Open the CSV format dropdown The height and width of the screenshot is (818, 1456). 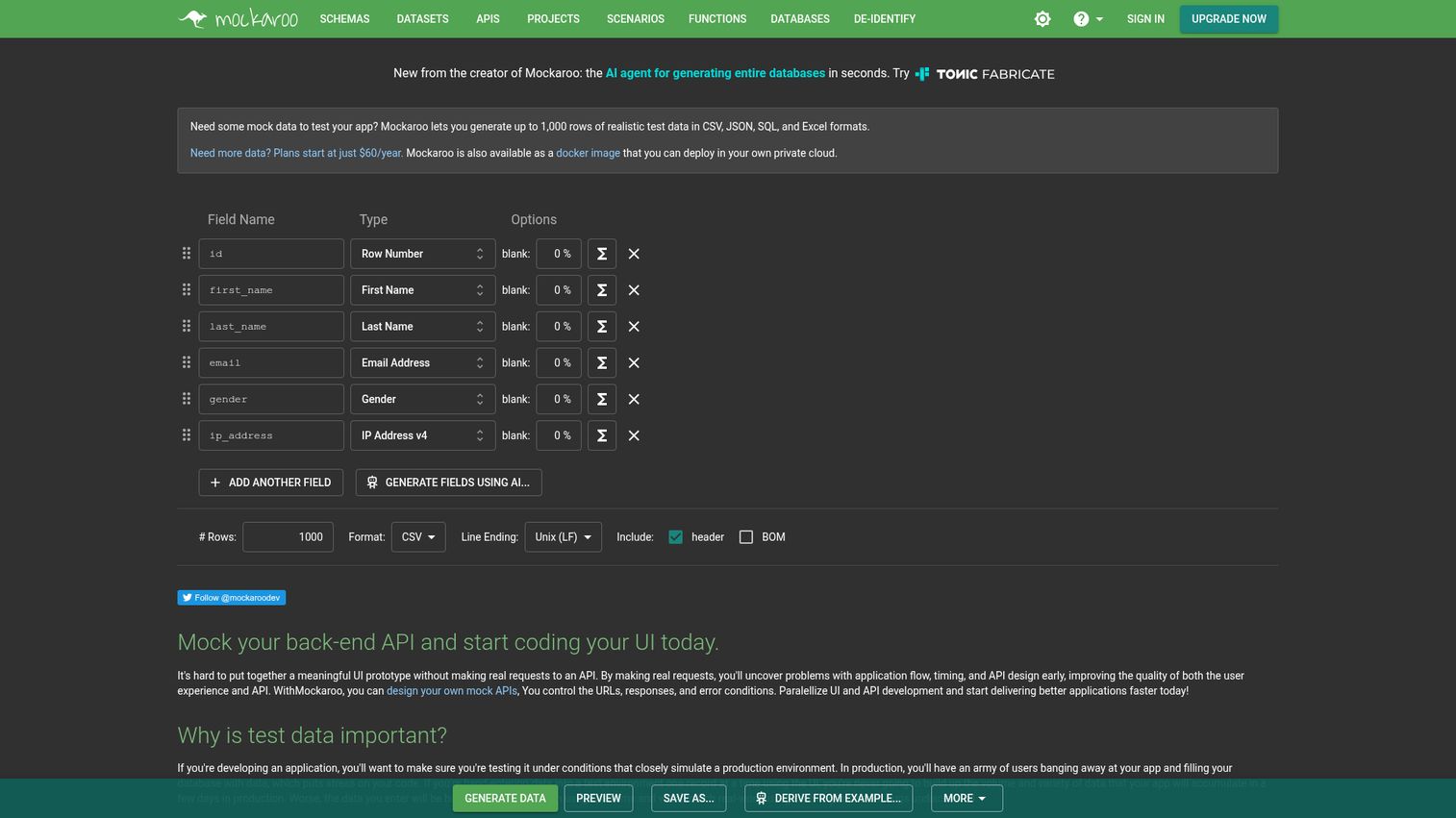pos(418,537)
